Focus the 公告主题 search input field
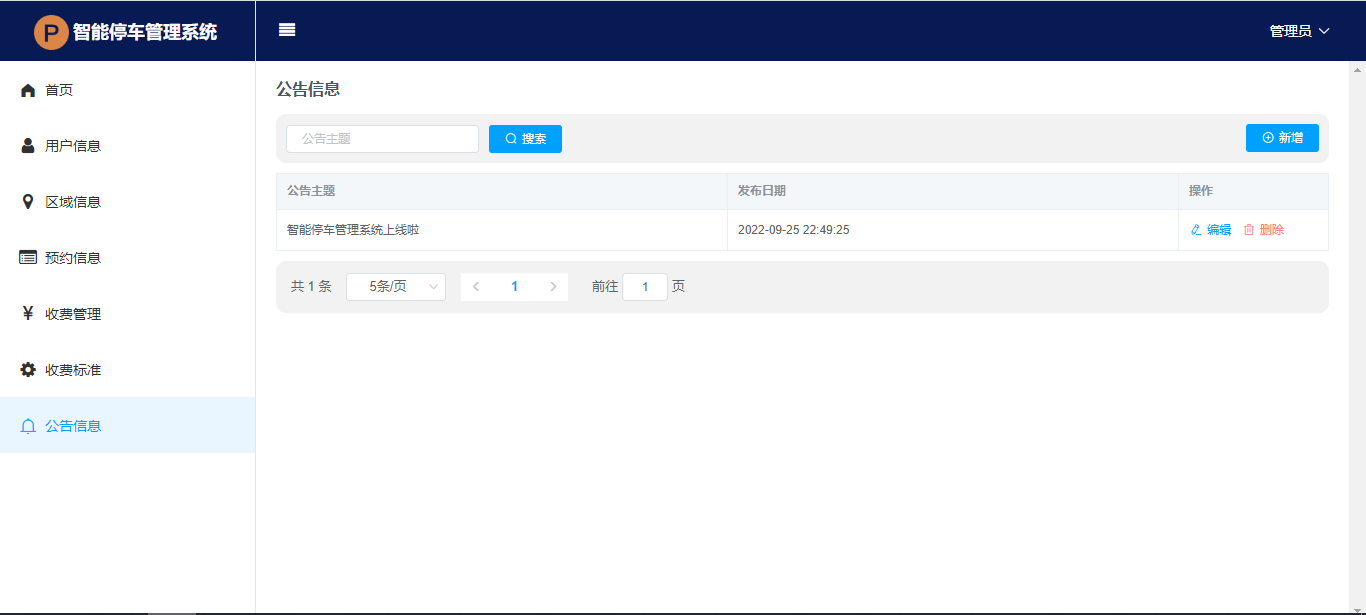Image resolution: width=1366 pixels, height=615 pixels. pos(382,139)
